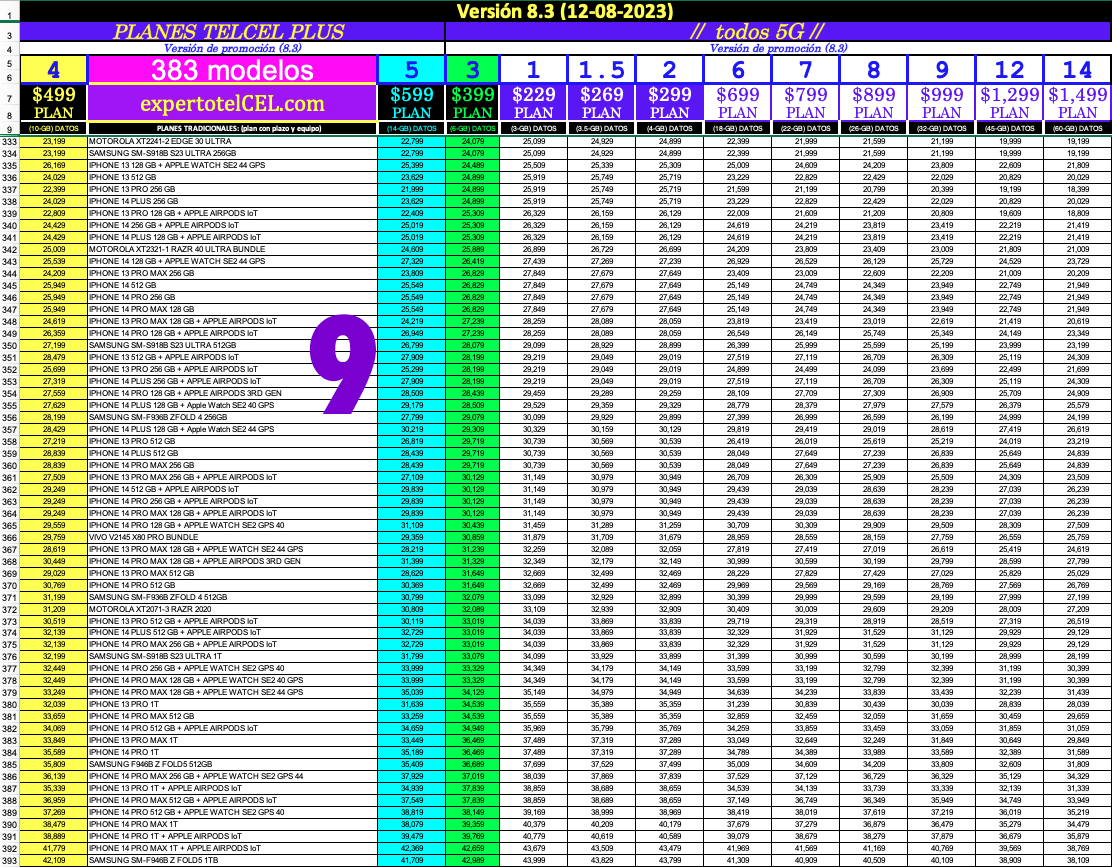This screenshot has width=1112, height=867.
Task: Select the cyan plan number "5" header
Action: point(411,69)
